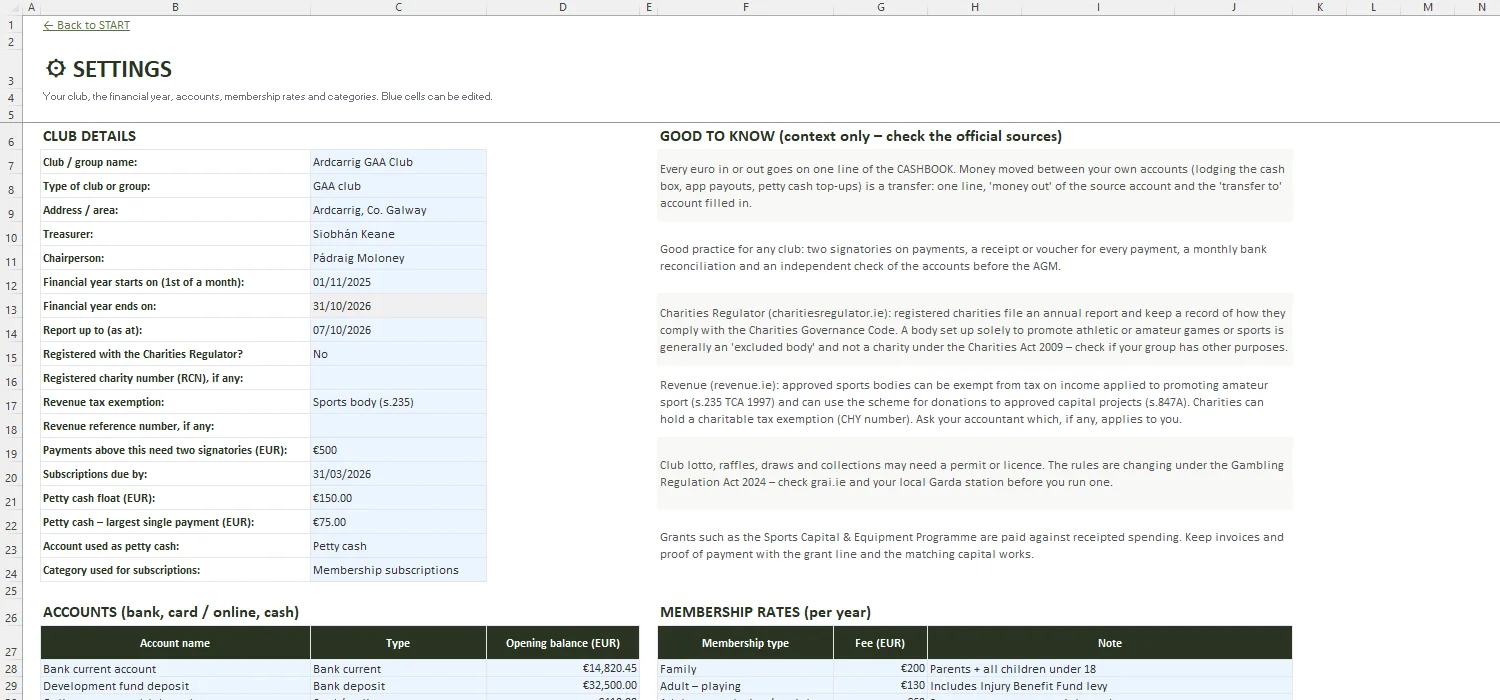Select opening balance €14,820.45
This screenshot has width=1500, height=700.
click(x=562, y=669)
